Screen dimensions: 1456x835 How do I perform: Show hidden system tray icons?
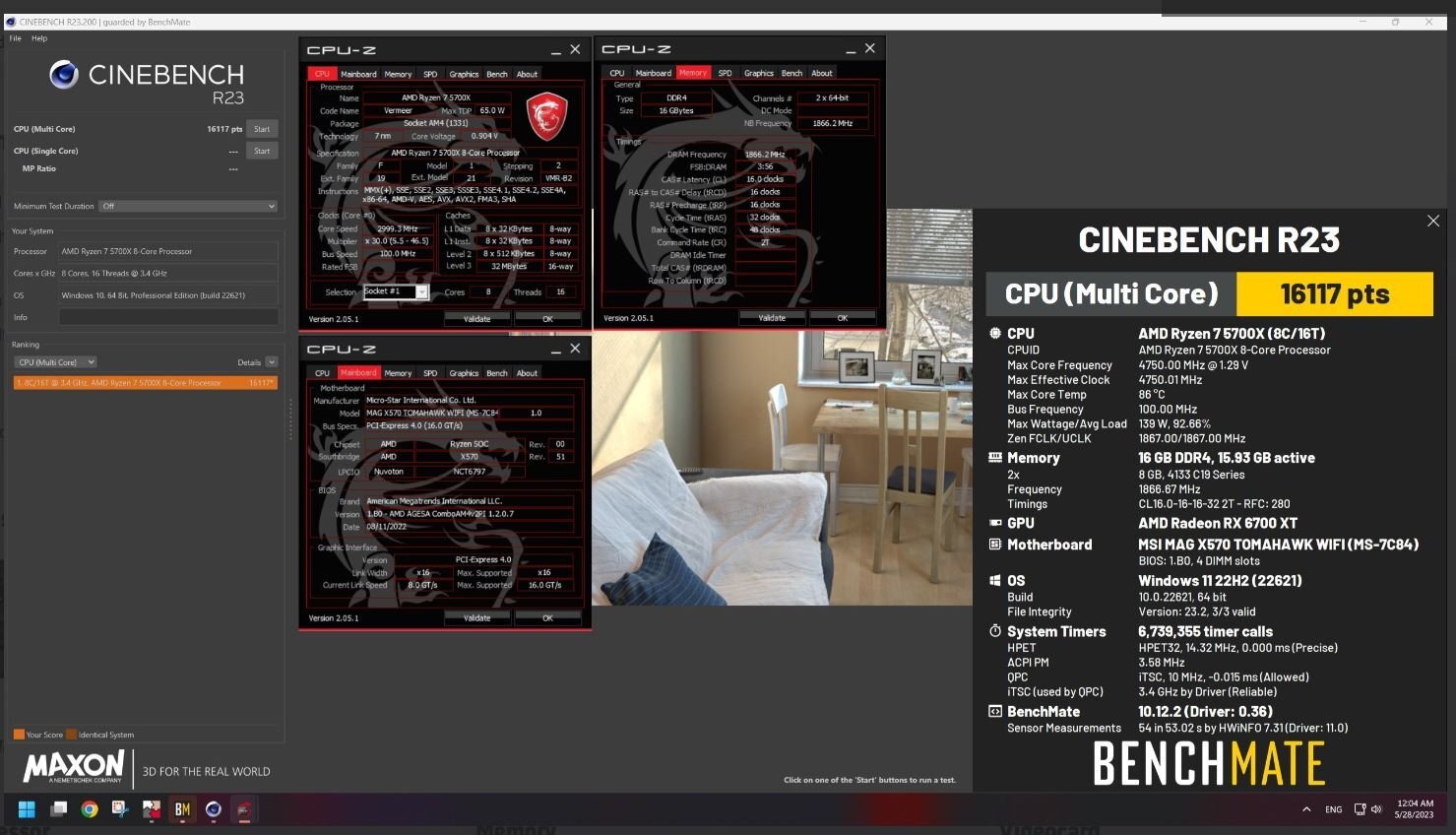tap(1306, 809)
